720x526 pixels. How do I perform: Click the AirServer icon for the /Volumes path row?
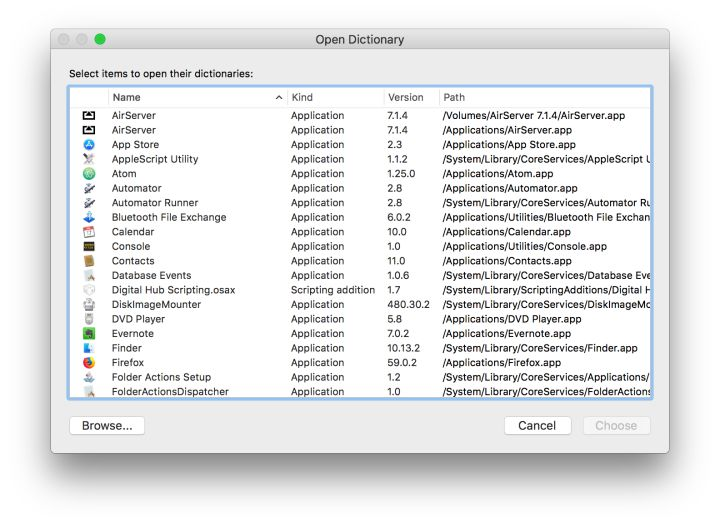89,116
